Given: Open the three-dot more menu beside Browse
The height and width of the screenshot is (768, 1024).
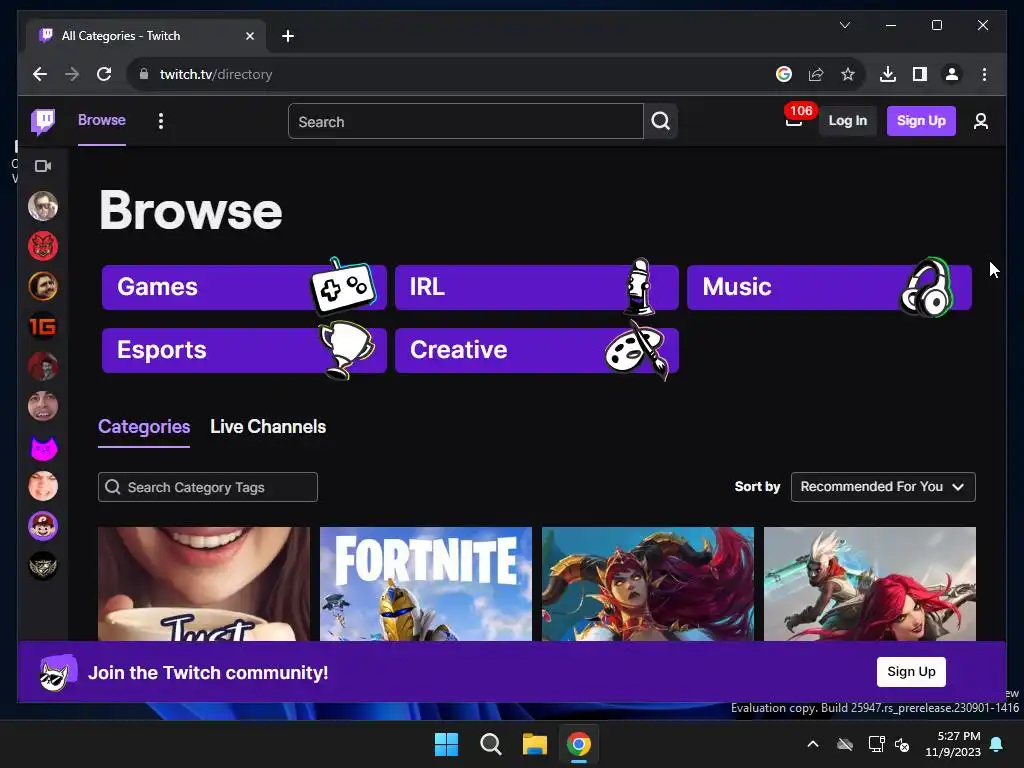Looking at the screenshot, I should pos(161,121).
